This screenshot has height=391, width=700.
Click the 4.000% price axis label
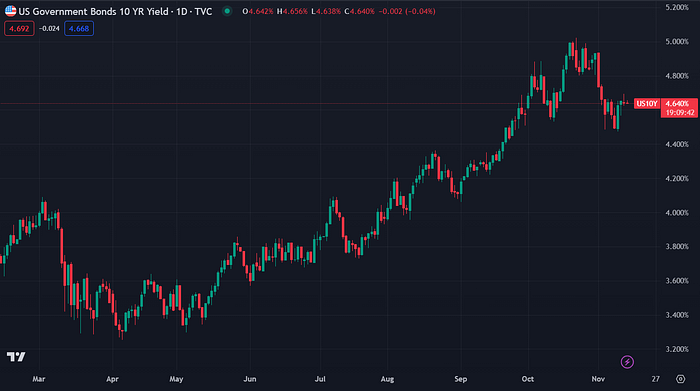tap(677, 213)
